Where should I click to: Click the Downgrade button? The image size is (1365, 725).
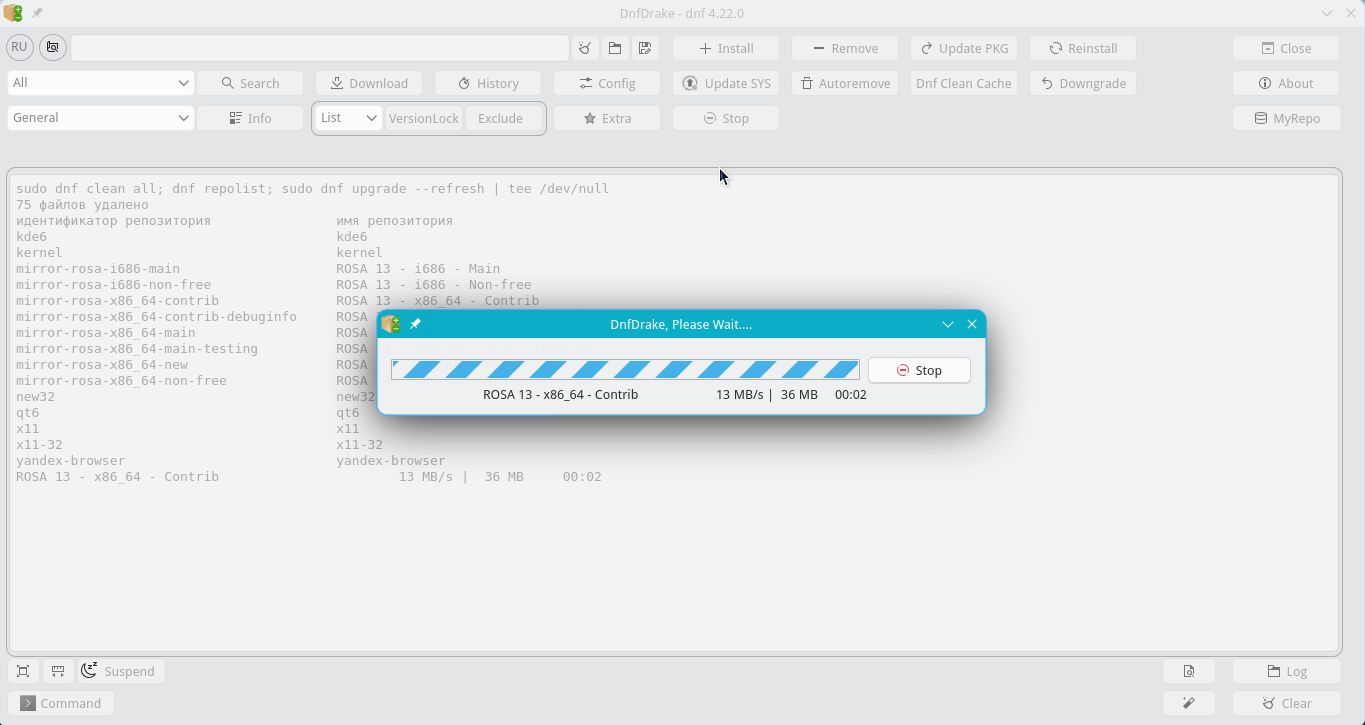[x=1083, y=83]
